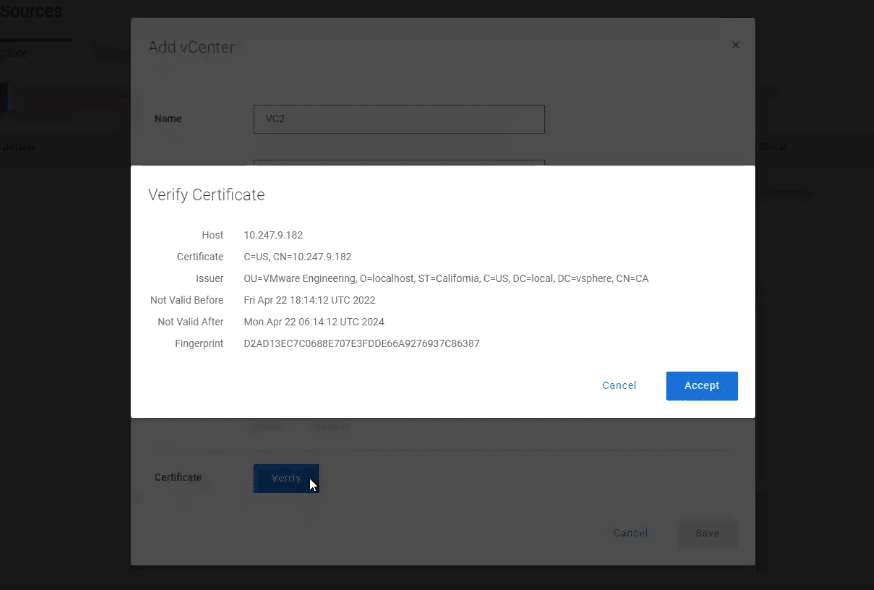Image resolution: width=874 pixels, height=590 pixels.
Task: Click Cancel in the Add vCenter dialog
Action: click(x=630, y=533)
